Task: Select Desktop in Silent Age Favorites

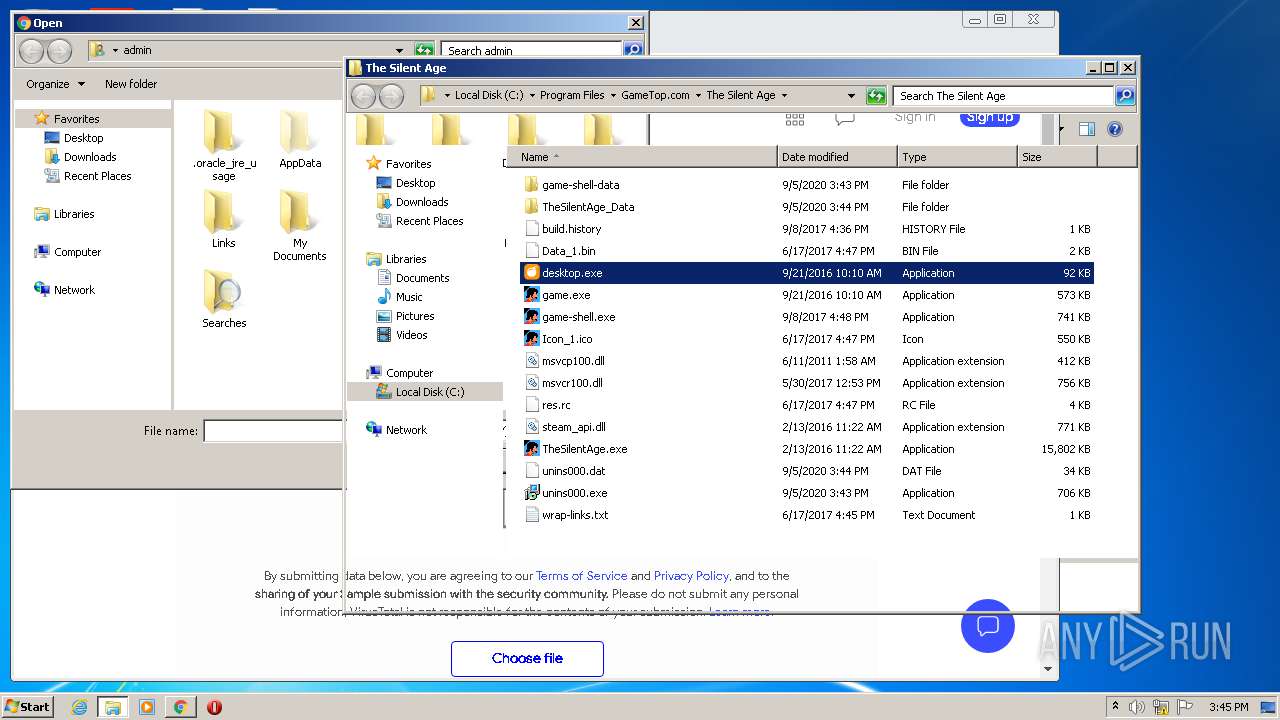Action: click(x=406, y=183)
